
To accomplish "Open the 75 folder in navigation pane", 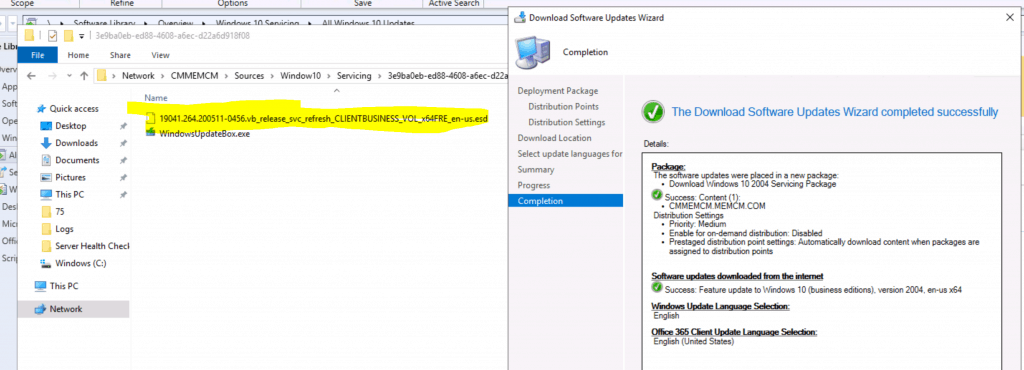I will (x=59, y=212).
